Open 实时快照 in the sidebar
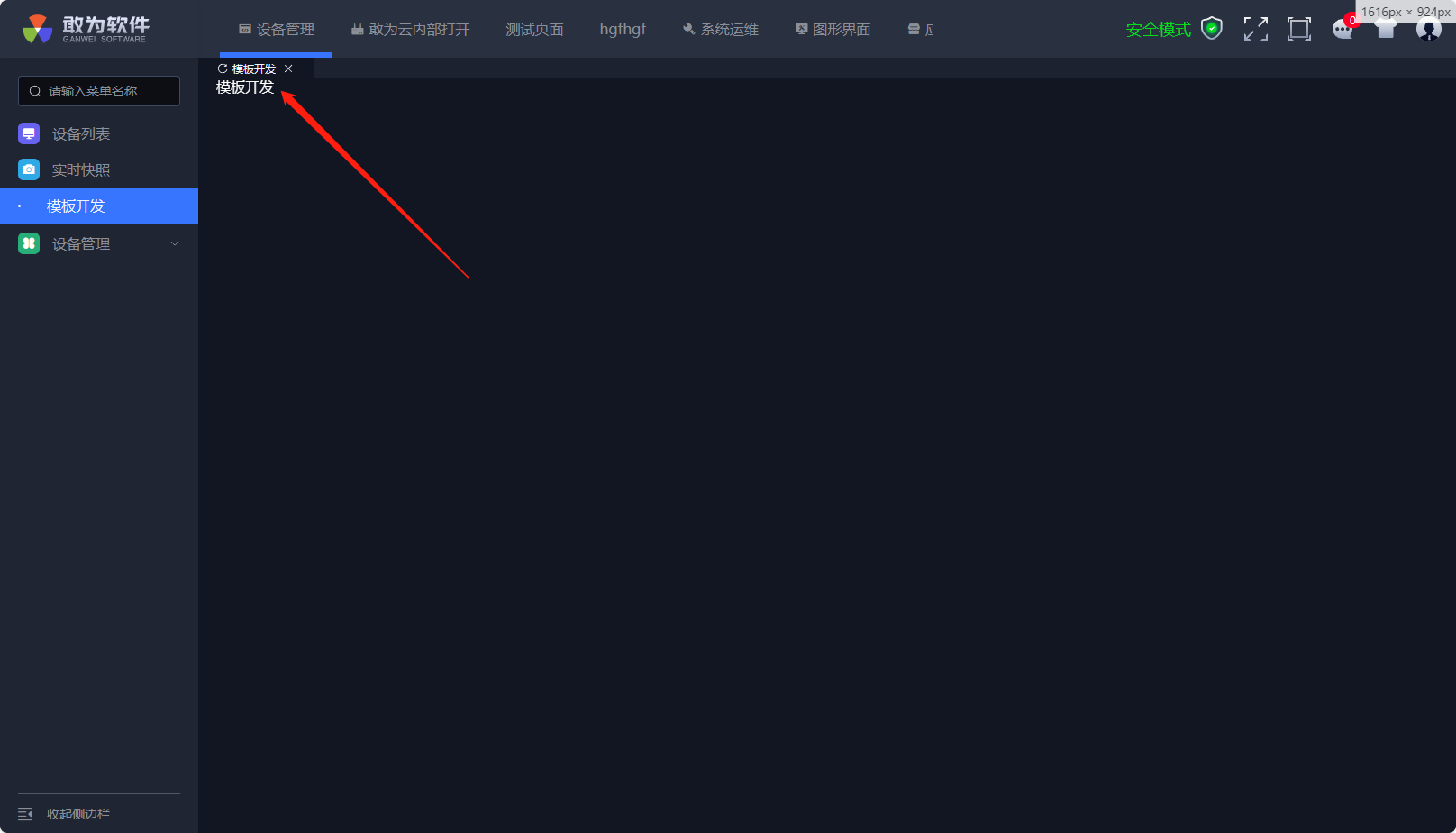 [99, 170]
